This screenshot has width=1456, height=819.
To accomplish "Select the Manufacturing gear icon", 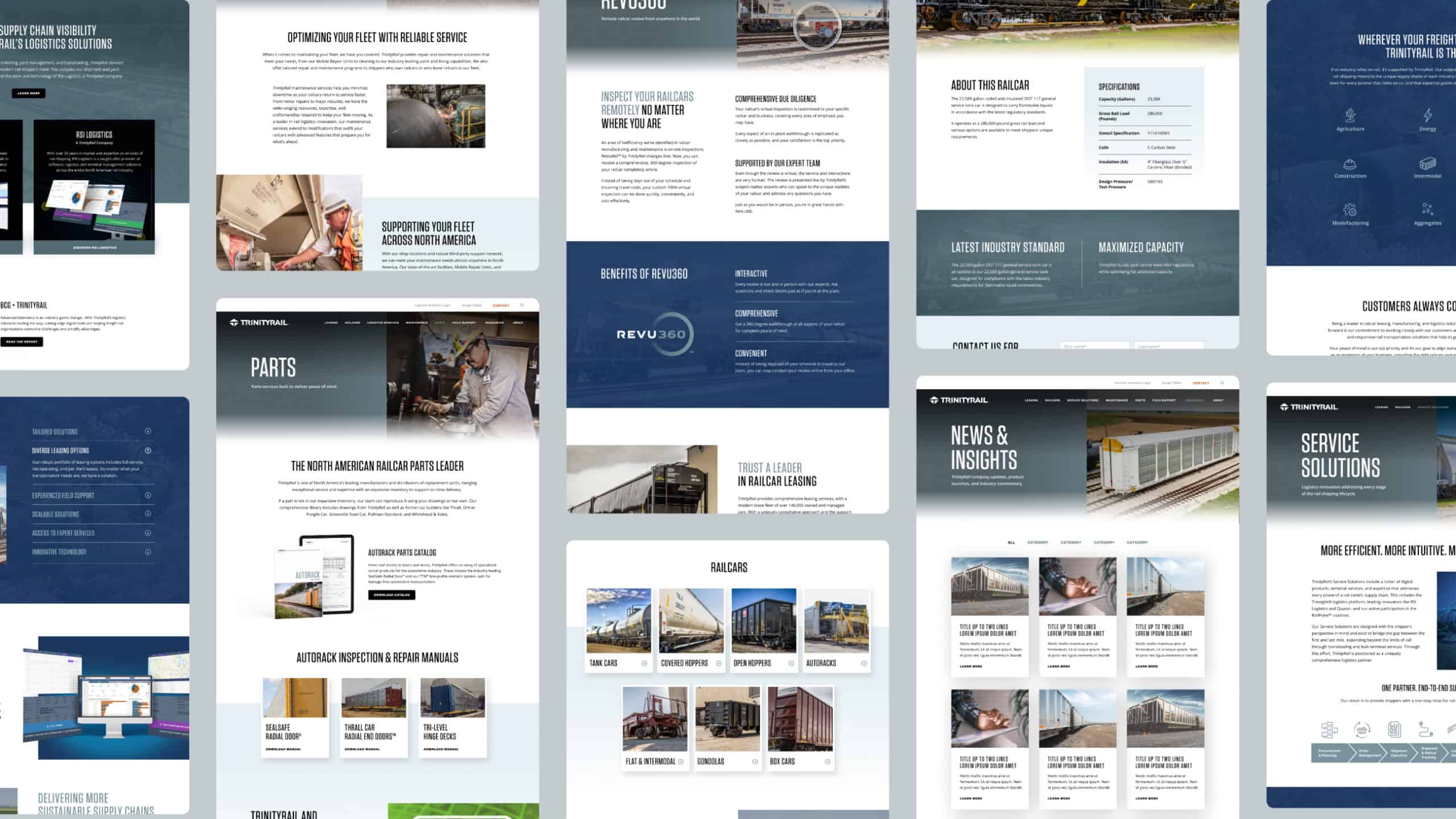I will [1350, 210].
